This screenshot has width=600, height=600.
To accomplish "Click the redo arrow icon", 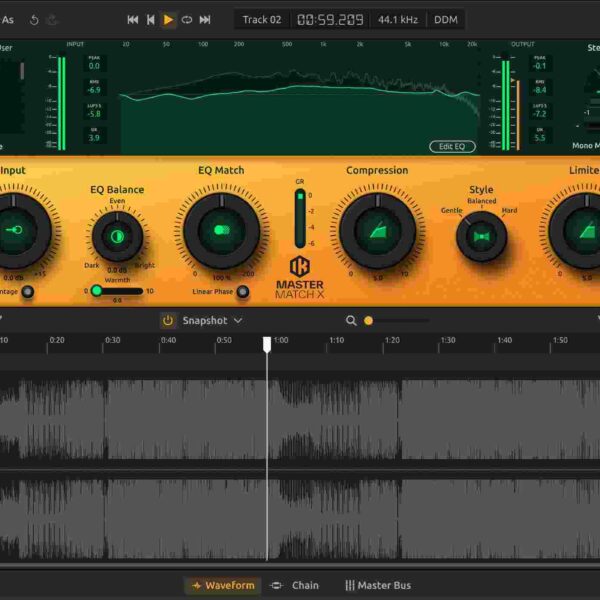I will 52,20.
